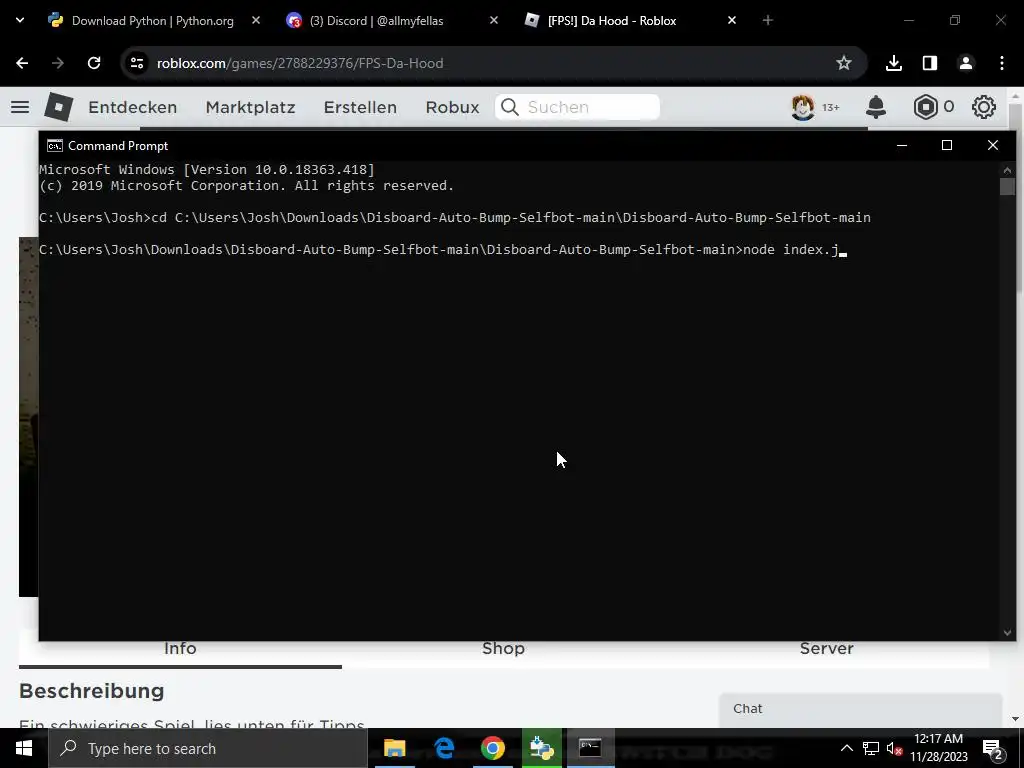Open a new Chrome tab
Image resolution: width=1024 pixels, height=768 pixels.
pos(768,20)
